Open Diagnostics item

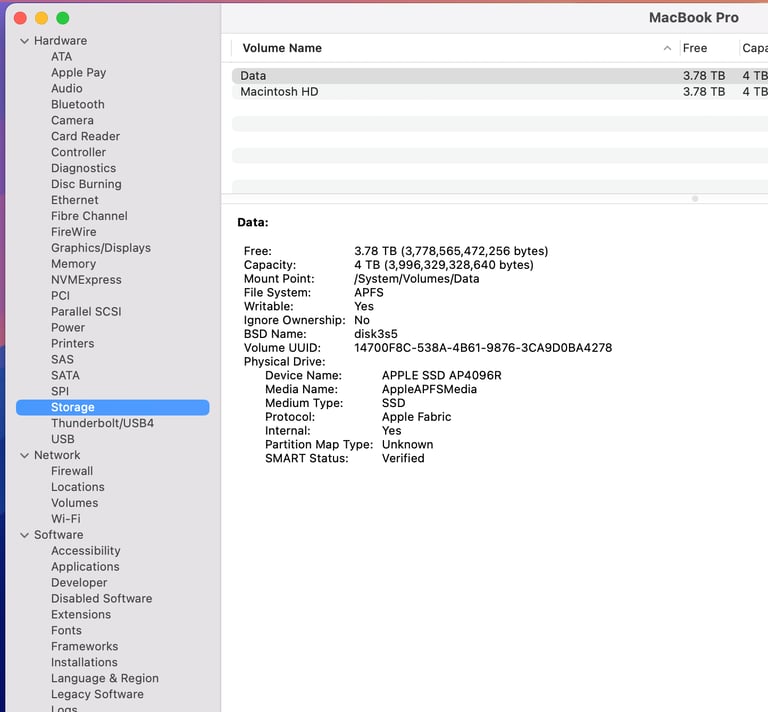[83, 168]
